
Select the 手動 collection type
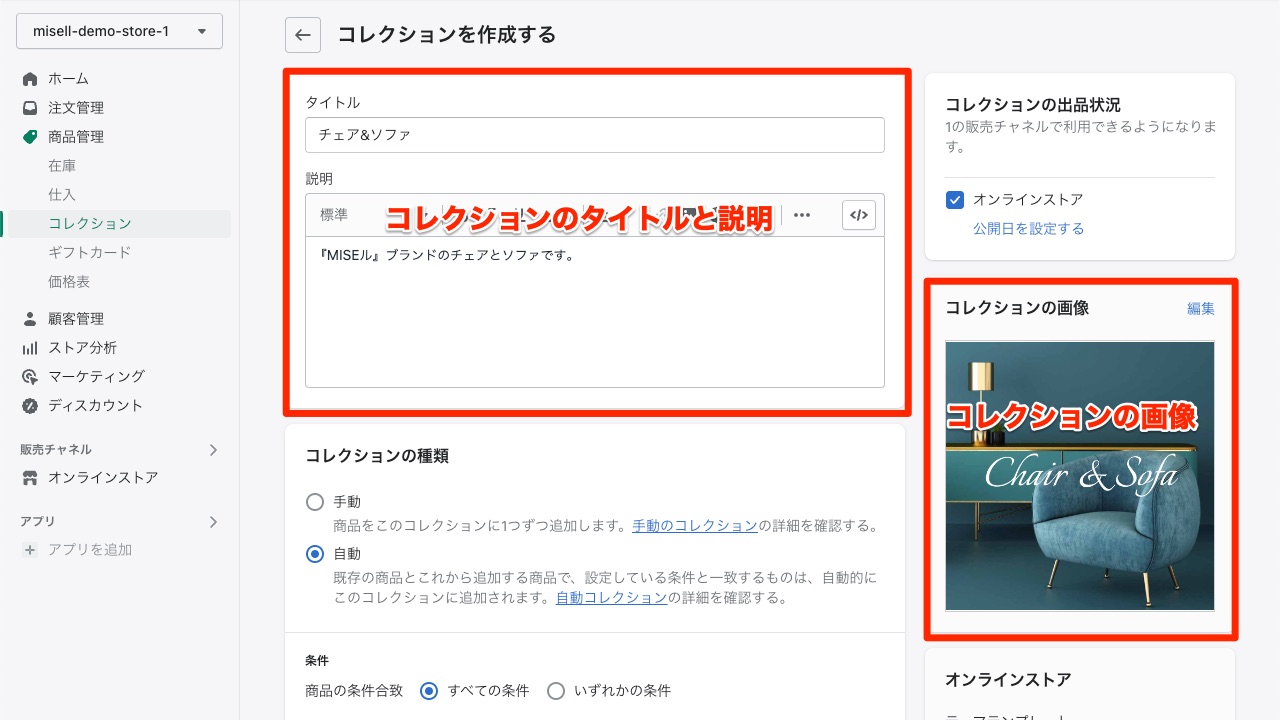tap(315, 502)
